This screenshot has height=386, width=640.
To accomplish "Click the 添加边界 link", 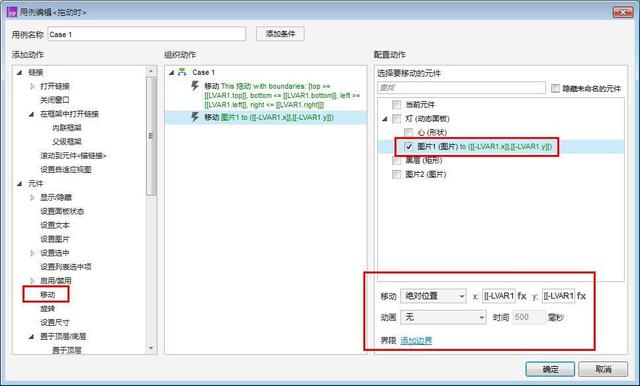I will pyautogui.click(x=416, y=340).
